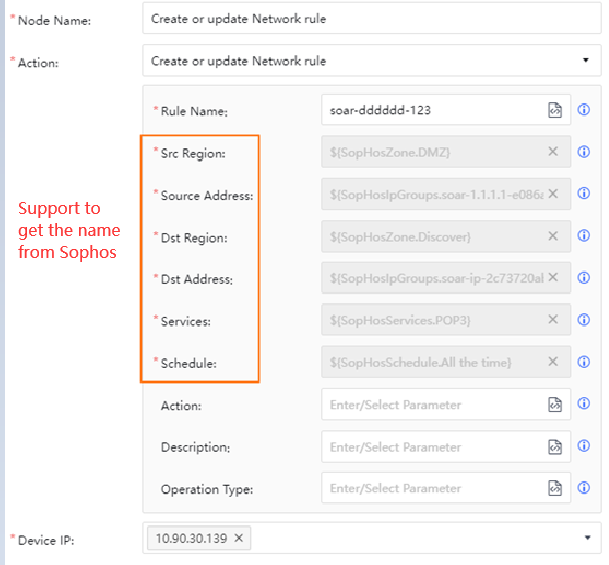Open parameter picker icon in Rule Name field
Screen dimensions: 609x565
point(555,111)
